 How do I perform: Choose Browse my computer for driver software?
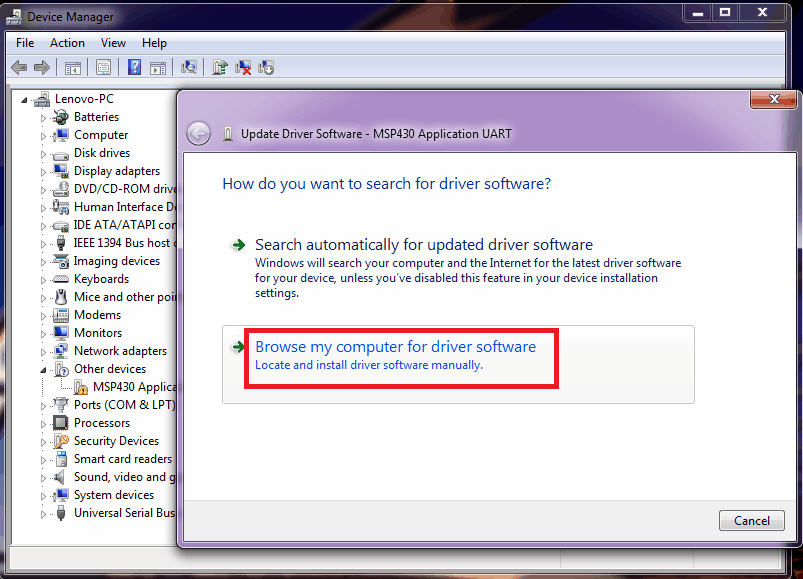coord(395,347)
